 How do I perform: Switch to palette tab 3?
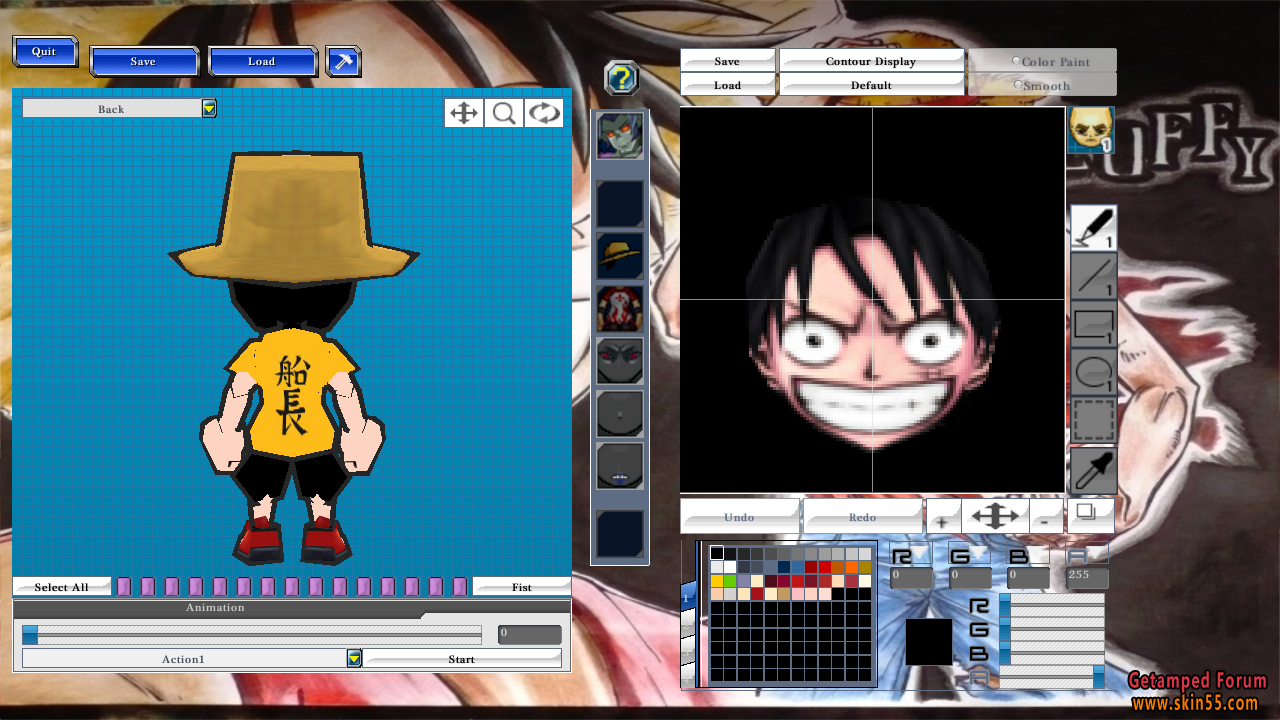(688, 652)
